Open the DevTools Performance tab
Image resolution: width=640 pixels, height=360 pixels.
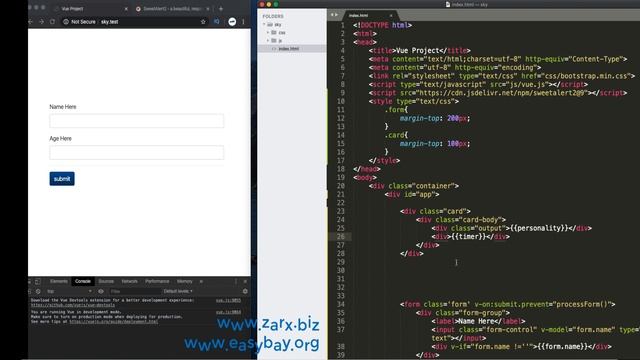tap(157, 282)
